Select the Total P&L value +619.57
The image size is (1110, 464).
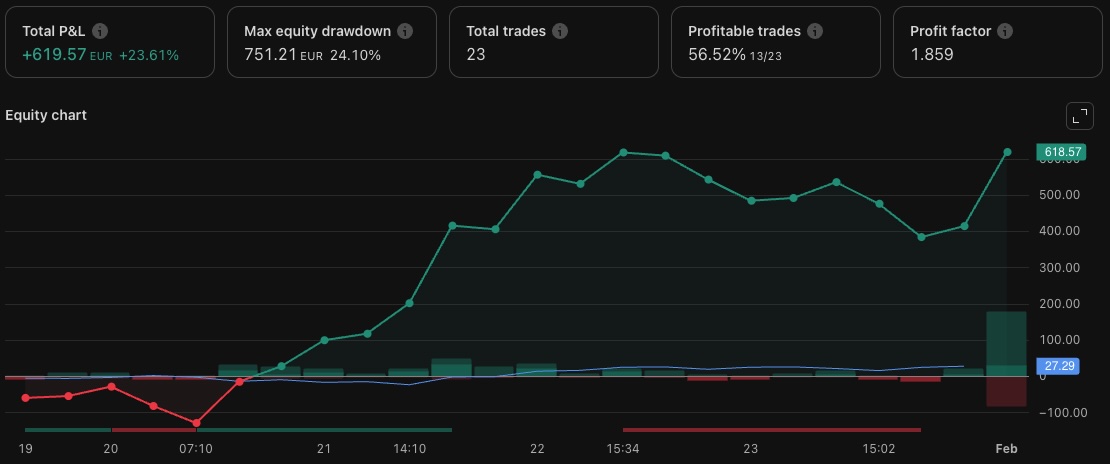[54, 54]
